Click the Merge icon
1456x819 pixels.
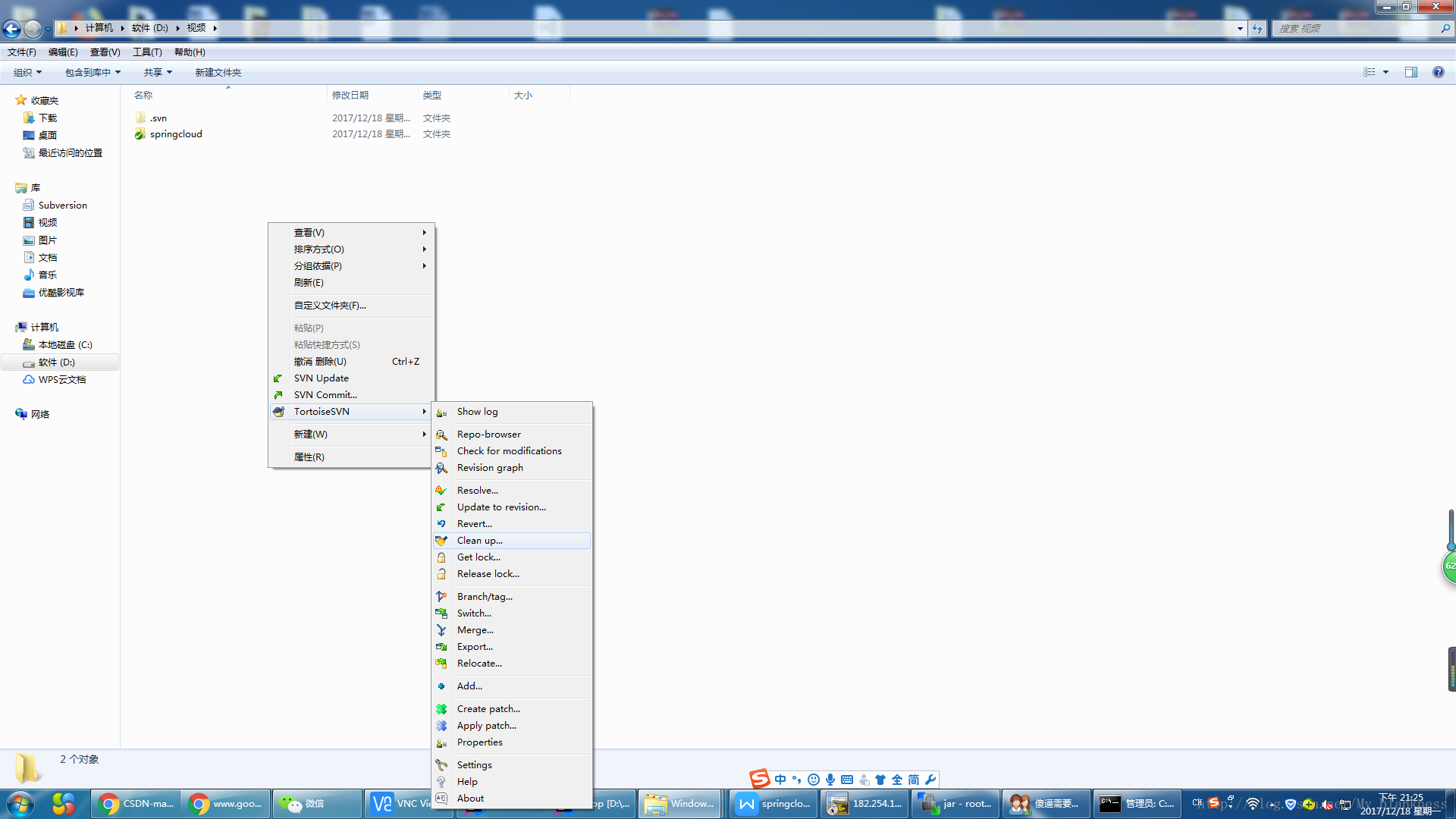pos(441,630)
